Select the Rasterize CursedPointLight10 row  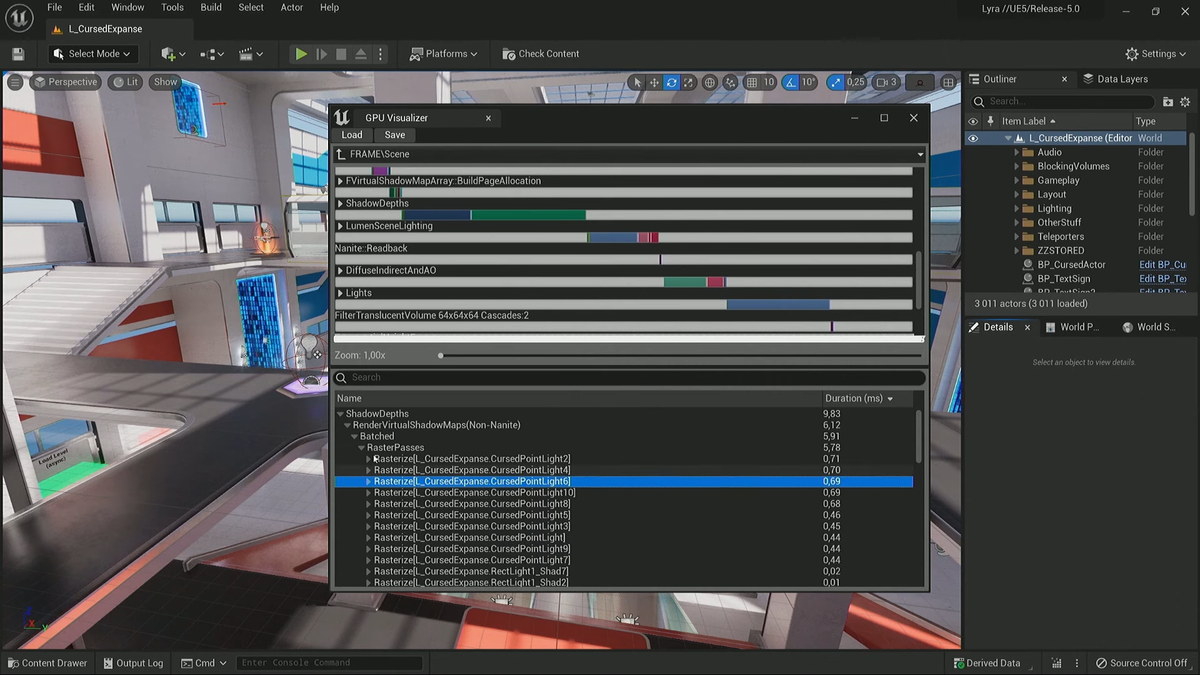click(x=623, y=493)
